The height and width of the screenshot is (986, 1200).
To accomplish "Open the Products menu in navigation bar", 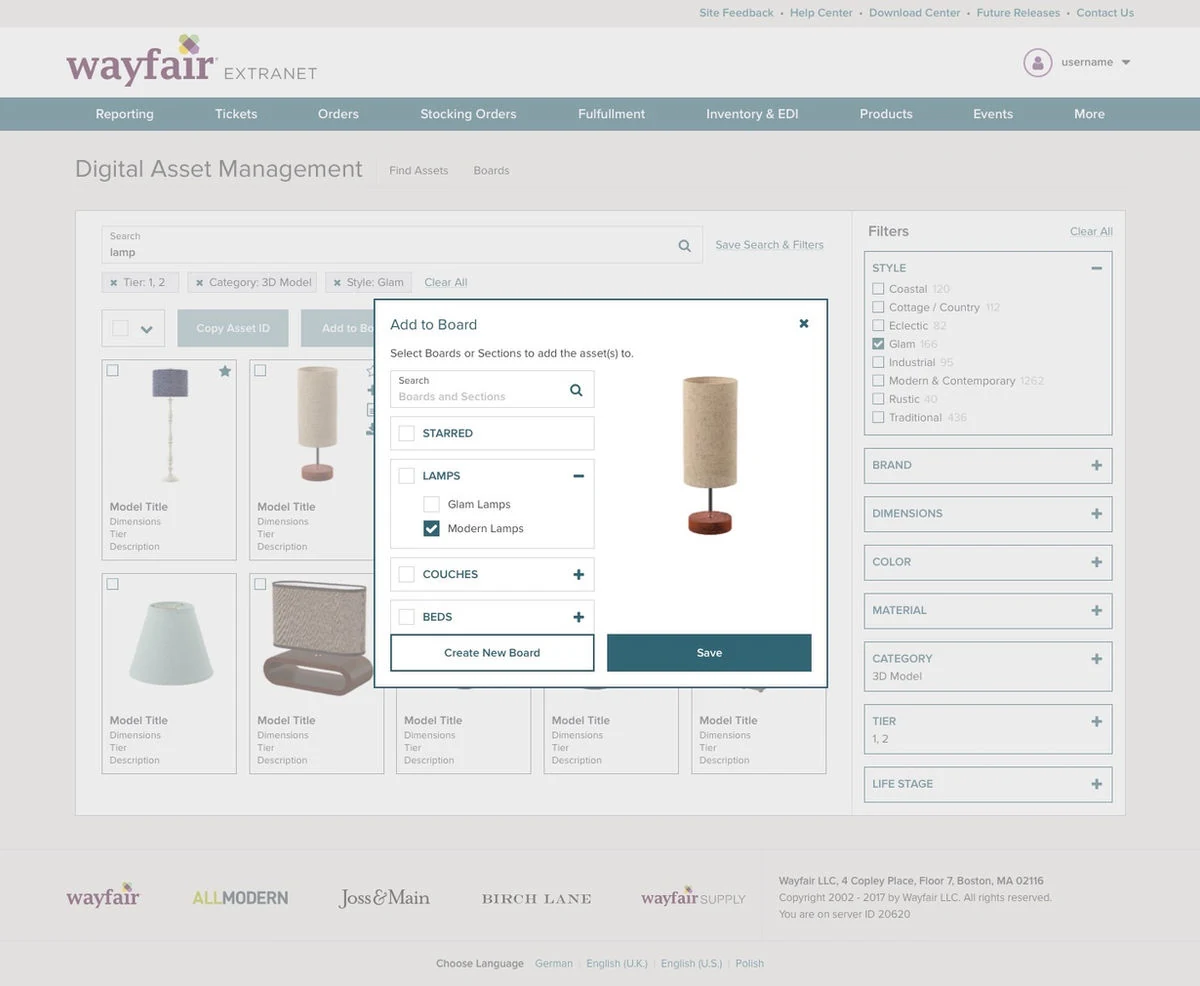I will pyautogui.click(x=886, y=114).
